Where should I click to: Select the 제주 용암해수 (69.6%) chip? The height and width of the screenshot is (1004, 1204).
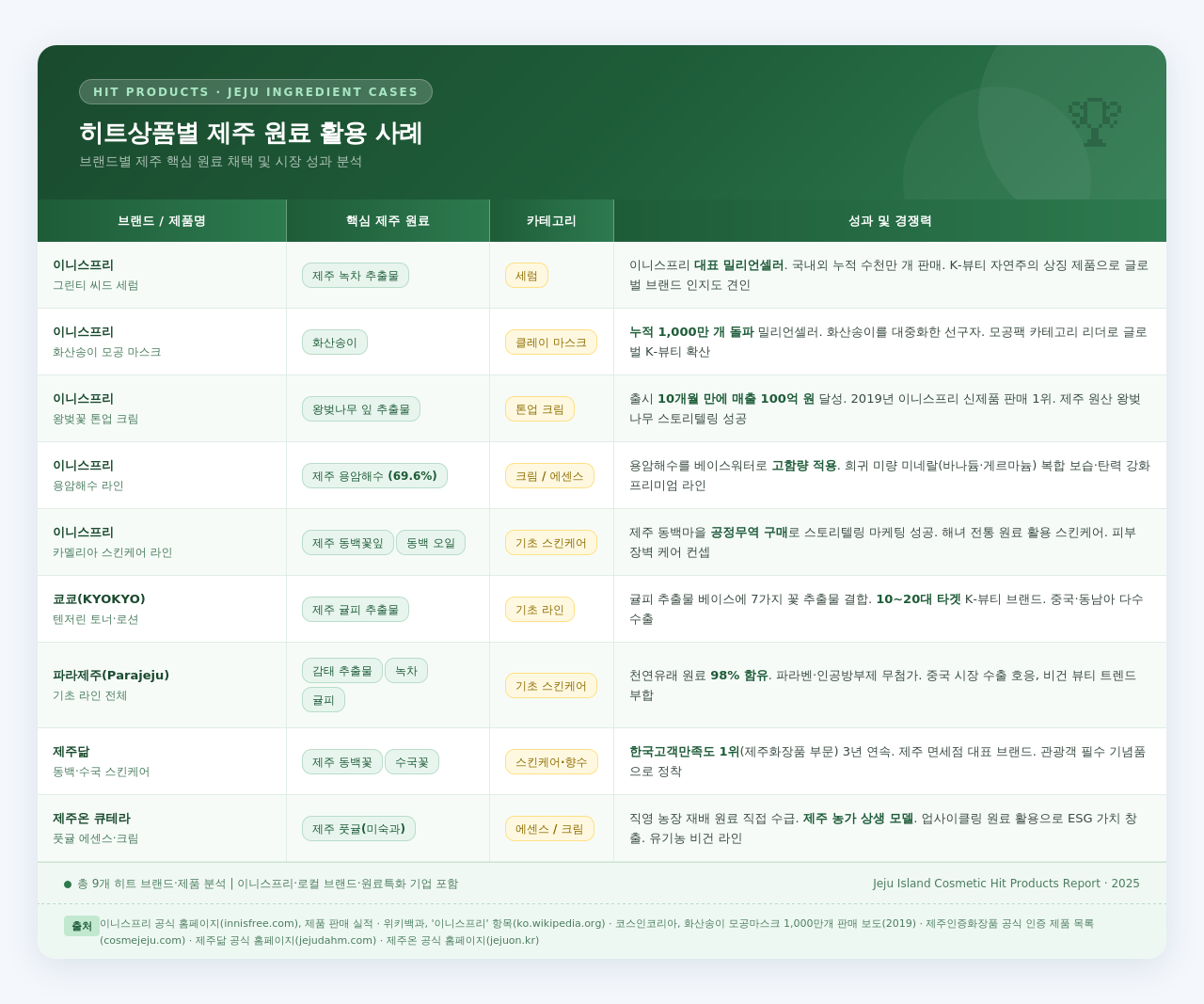coord(374,475)
